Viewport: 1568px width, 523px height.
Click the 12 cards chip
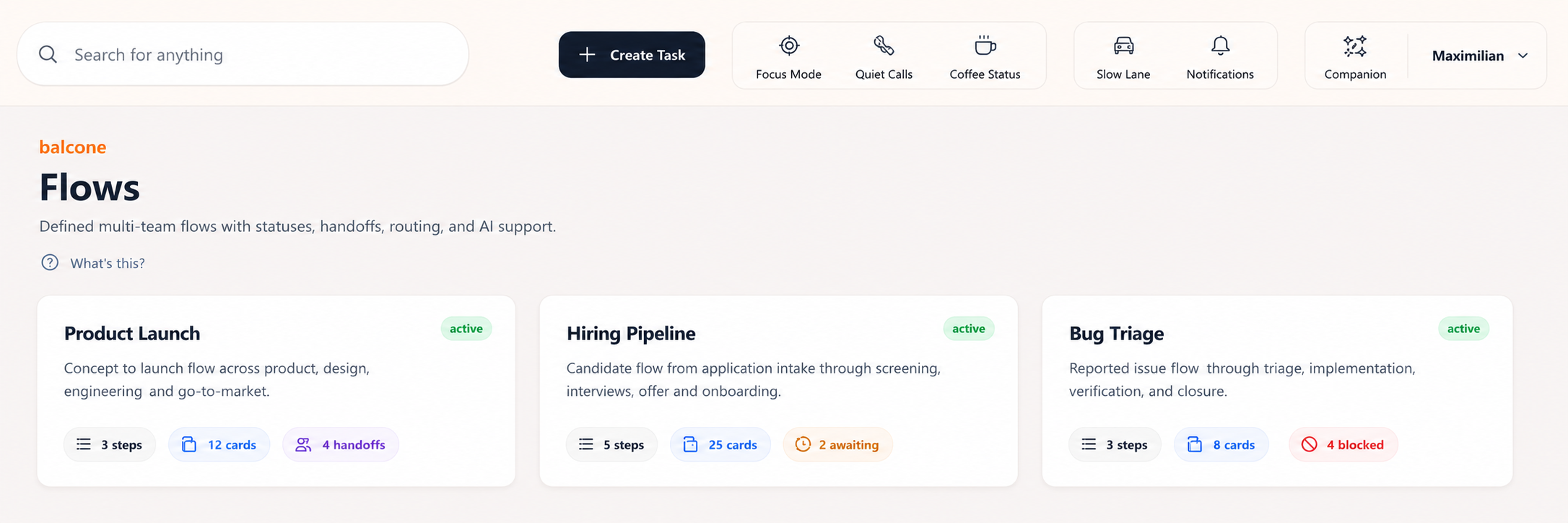[x=219, y=444]
